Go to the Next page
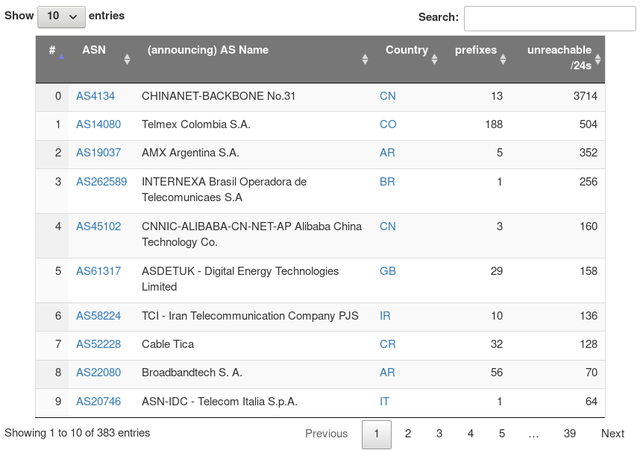 (613, 434)
